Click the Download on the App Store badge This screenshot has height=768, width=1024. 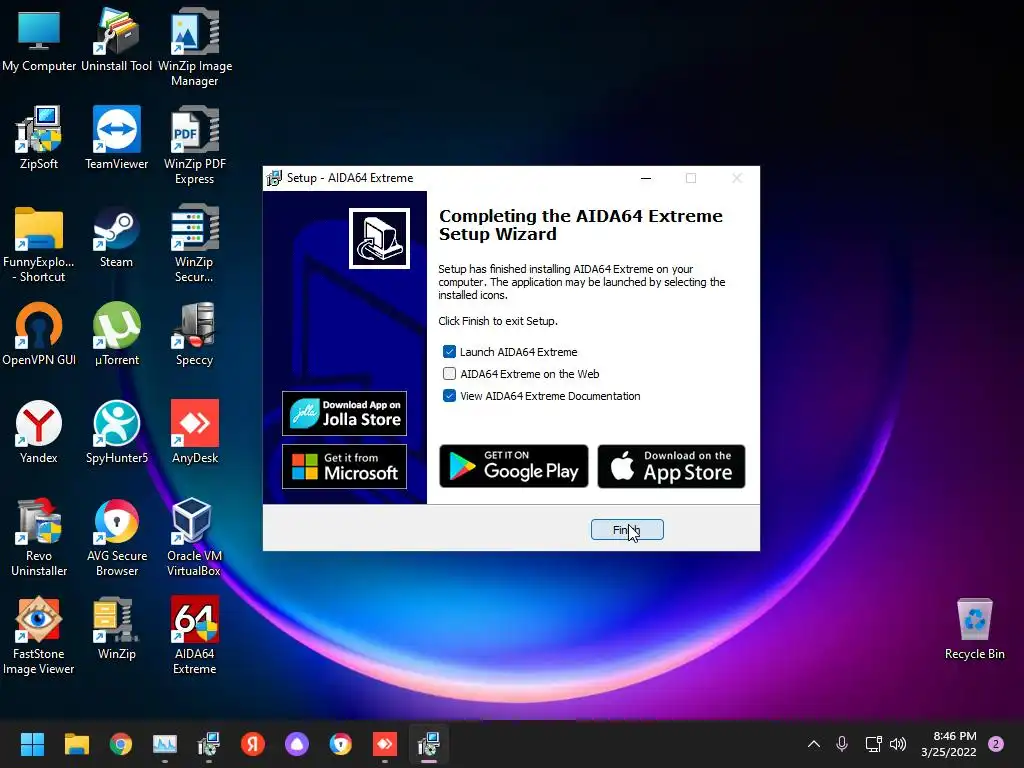(671, 466)
